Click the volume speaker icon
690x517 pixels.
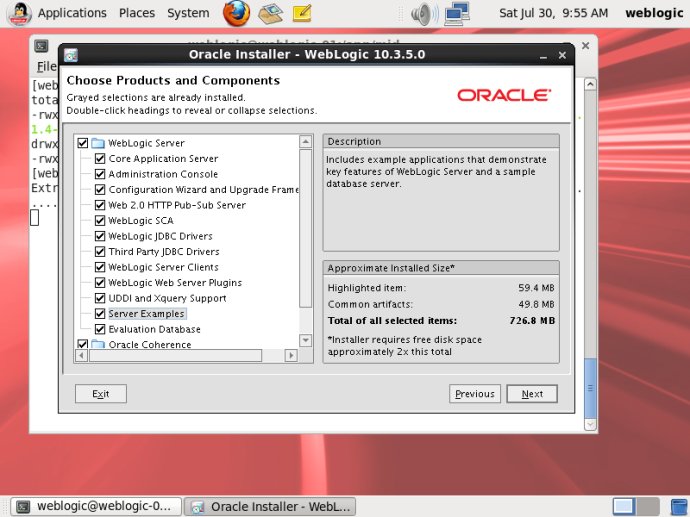[x=424, y=14]
